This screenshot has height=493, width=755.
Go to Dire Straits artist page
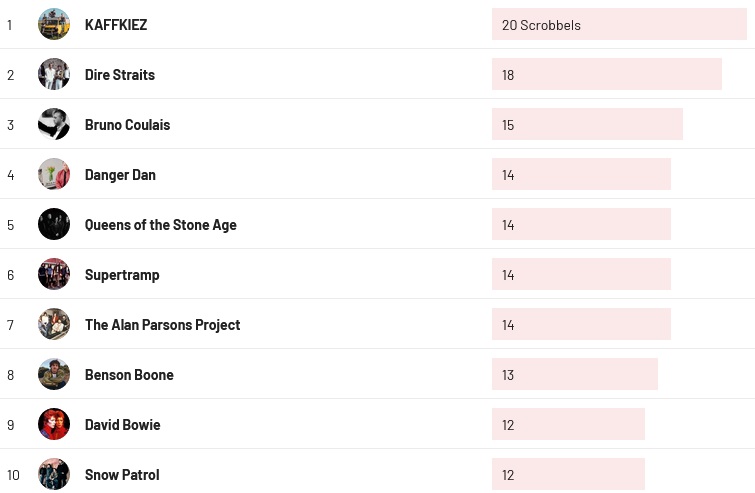pos(120,75)
